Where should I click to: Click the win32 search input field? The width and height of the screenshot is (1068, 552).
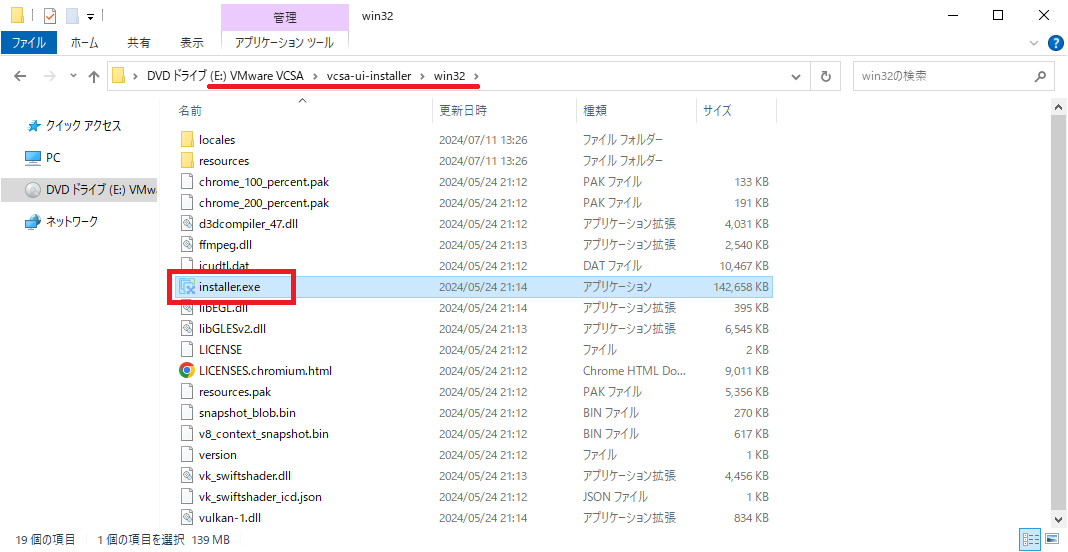(x=943, y=76)
